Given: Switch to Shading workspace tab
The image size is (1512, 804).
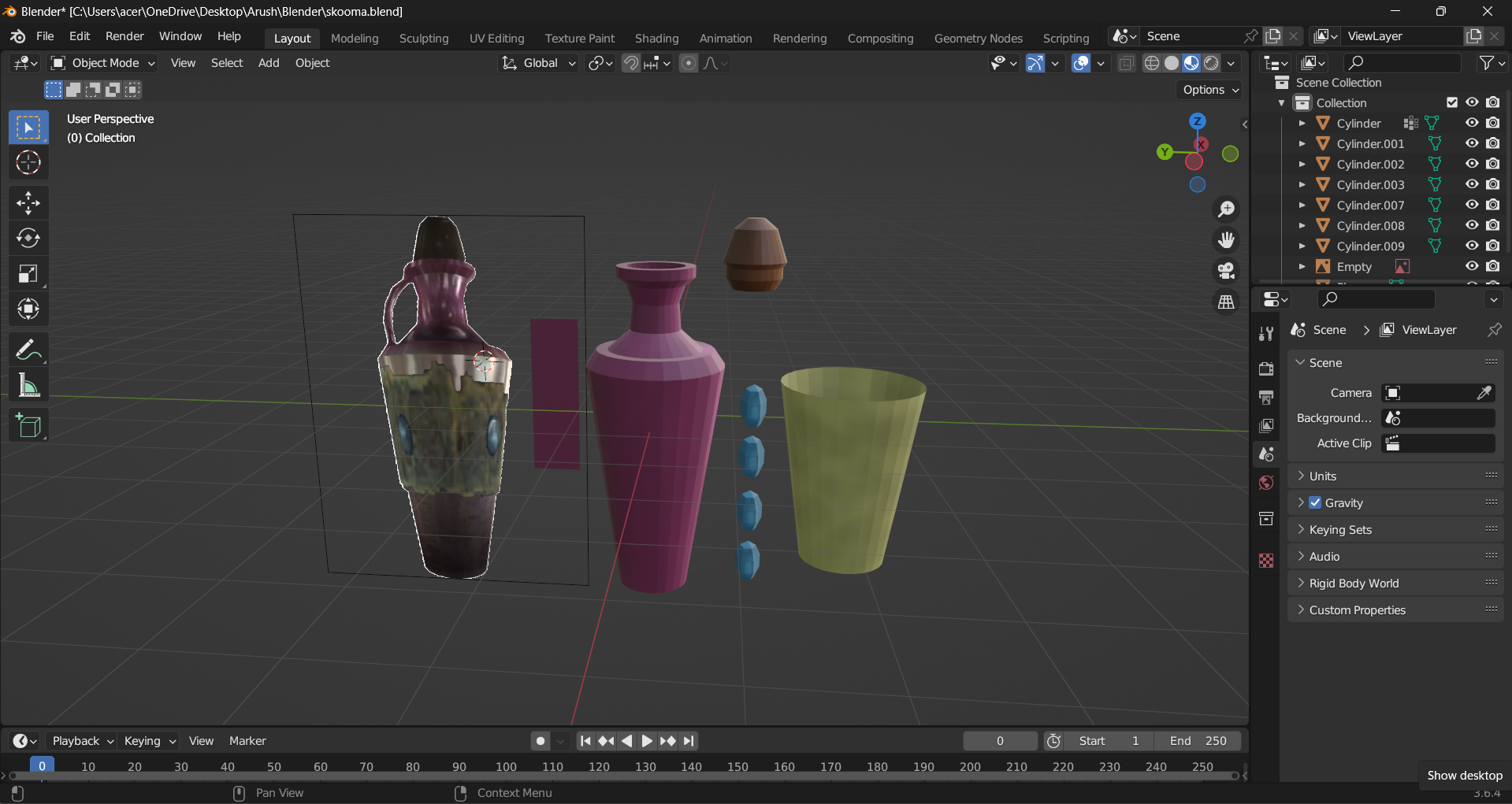Looking at the screenshot, I should click(x=656, y=38).
